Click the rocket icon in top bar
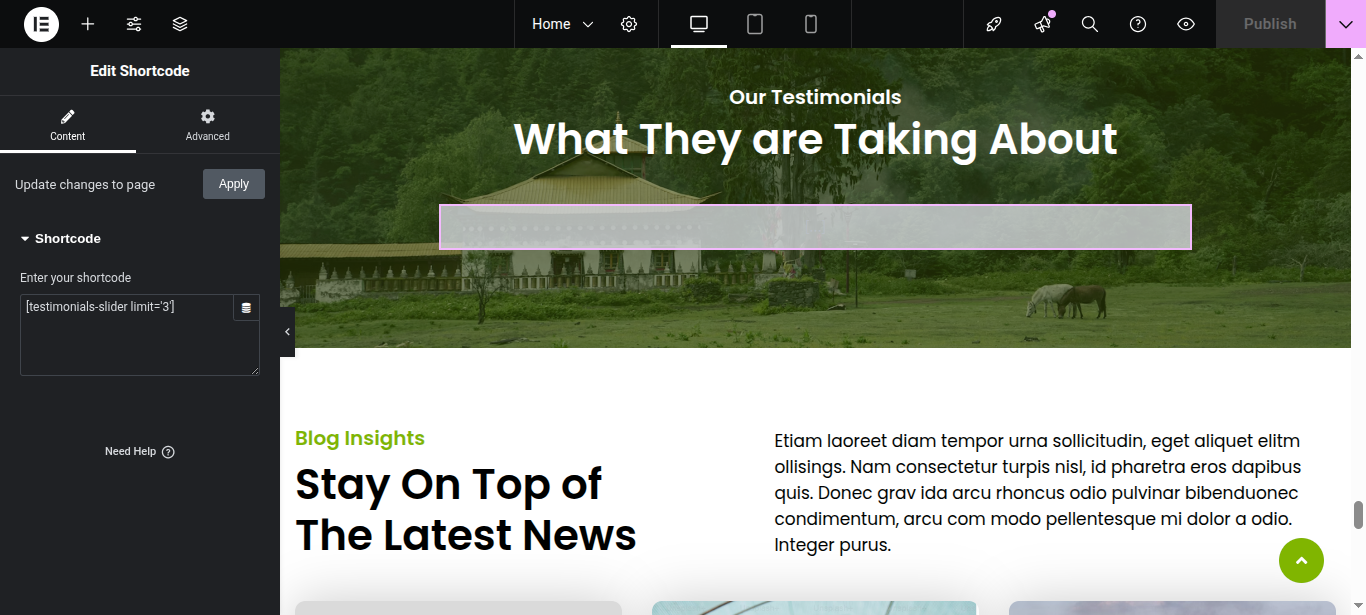 (994, 24)
